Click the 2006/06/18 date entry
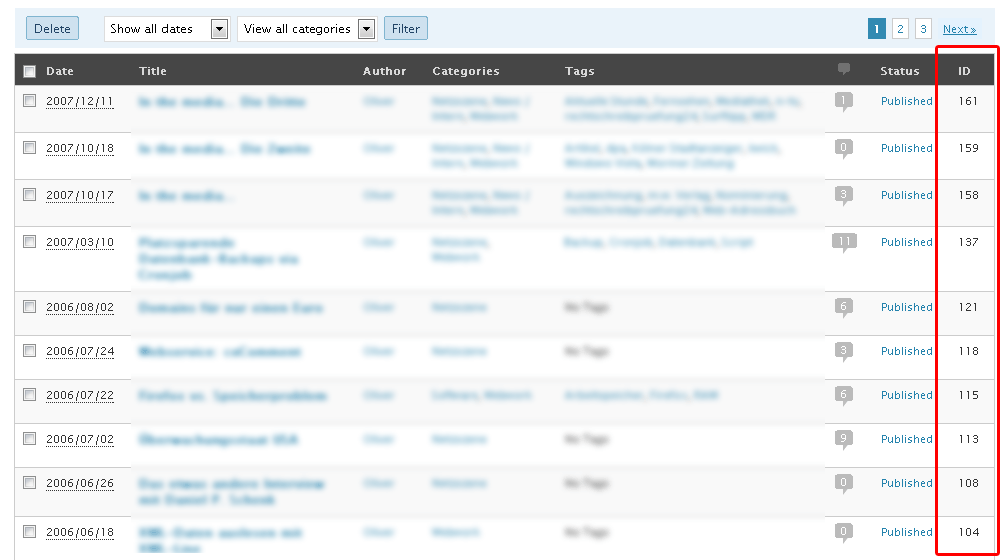Viewport: 1001px width, 560px height. [x=80, y=532]
